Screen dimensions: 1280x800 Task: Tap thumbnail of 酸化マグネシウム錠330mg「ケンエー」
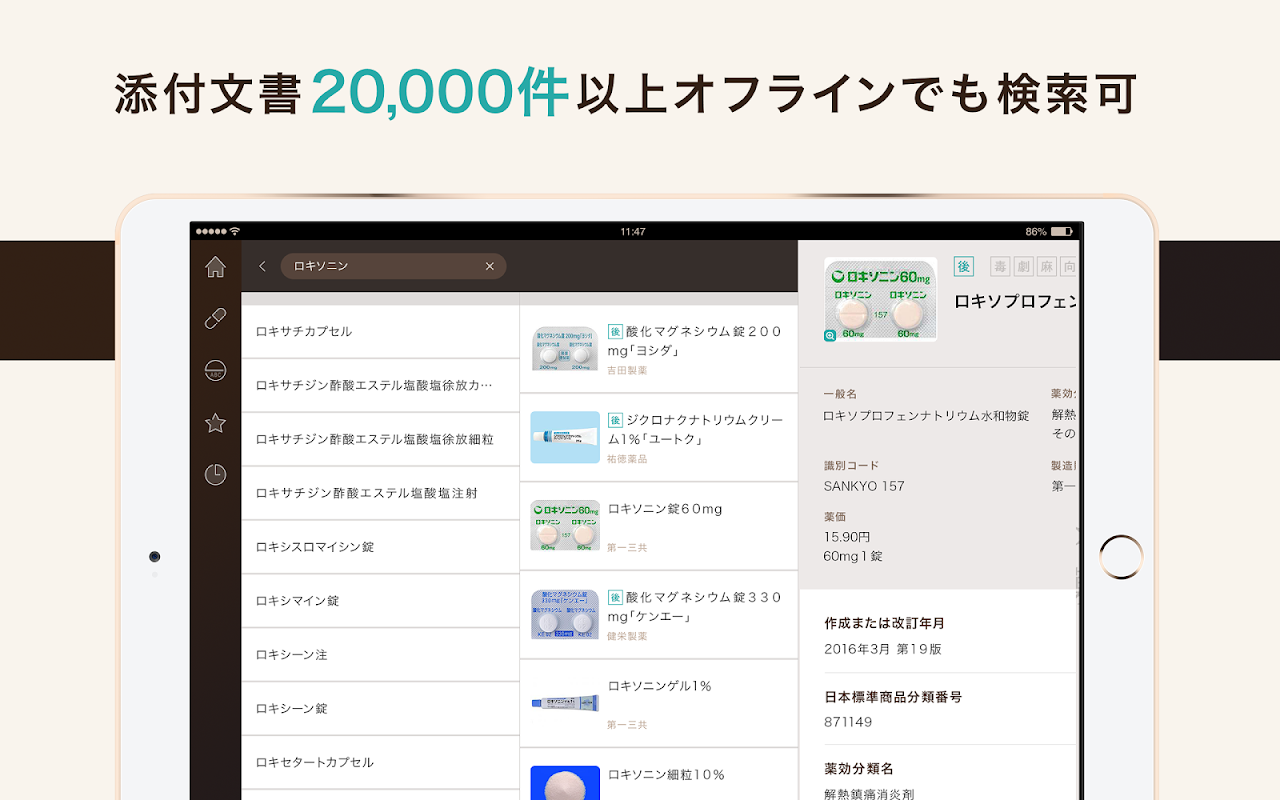click(x=565, y=614)
